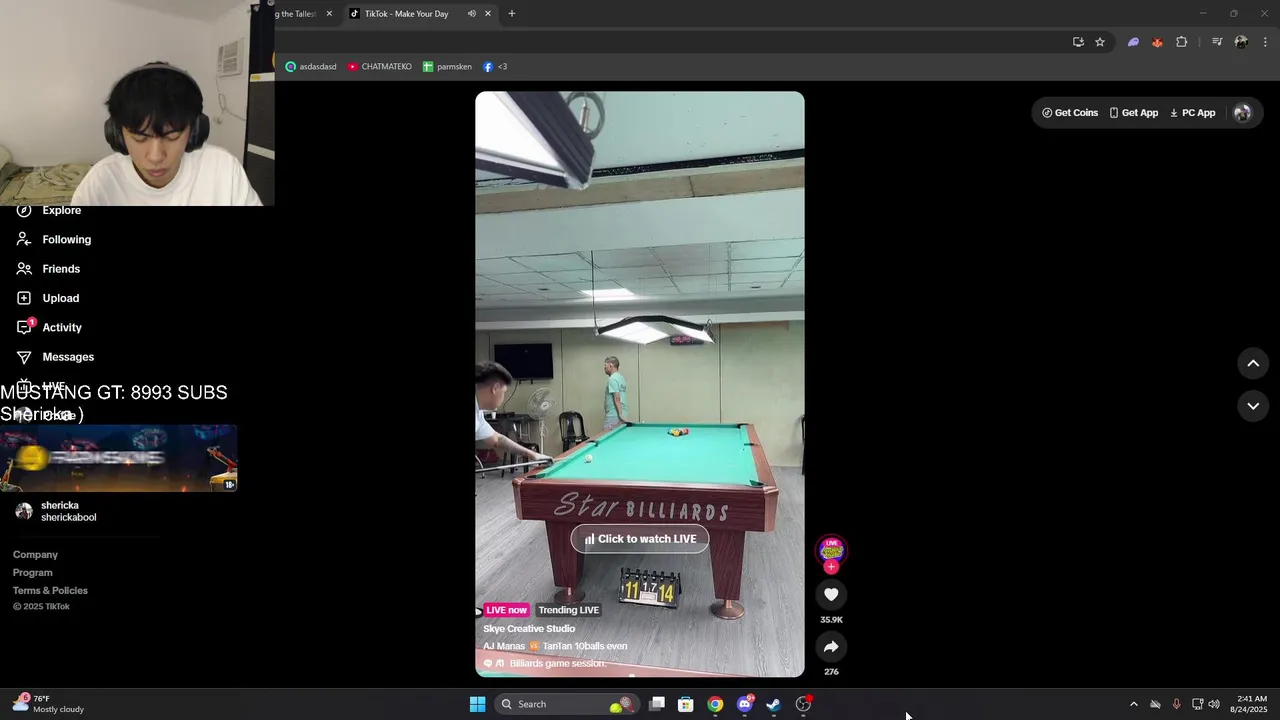Click the like count 35.9K
Screen dimensions: 1280x720
point(831,620)
